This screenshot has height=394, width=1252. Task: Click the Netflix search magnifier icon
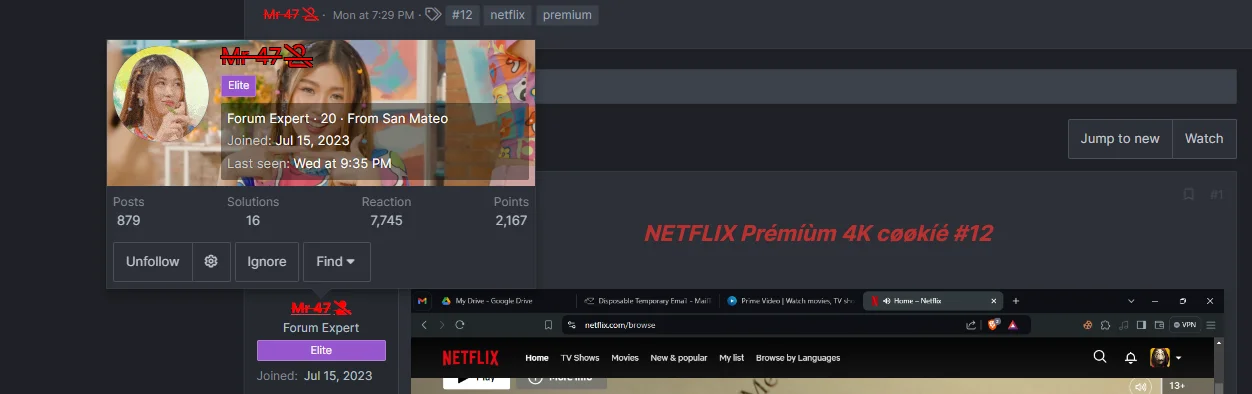1100,357
